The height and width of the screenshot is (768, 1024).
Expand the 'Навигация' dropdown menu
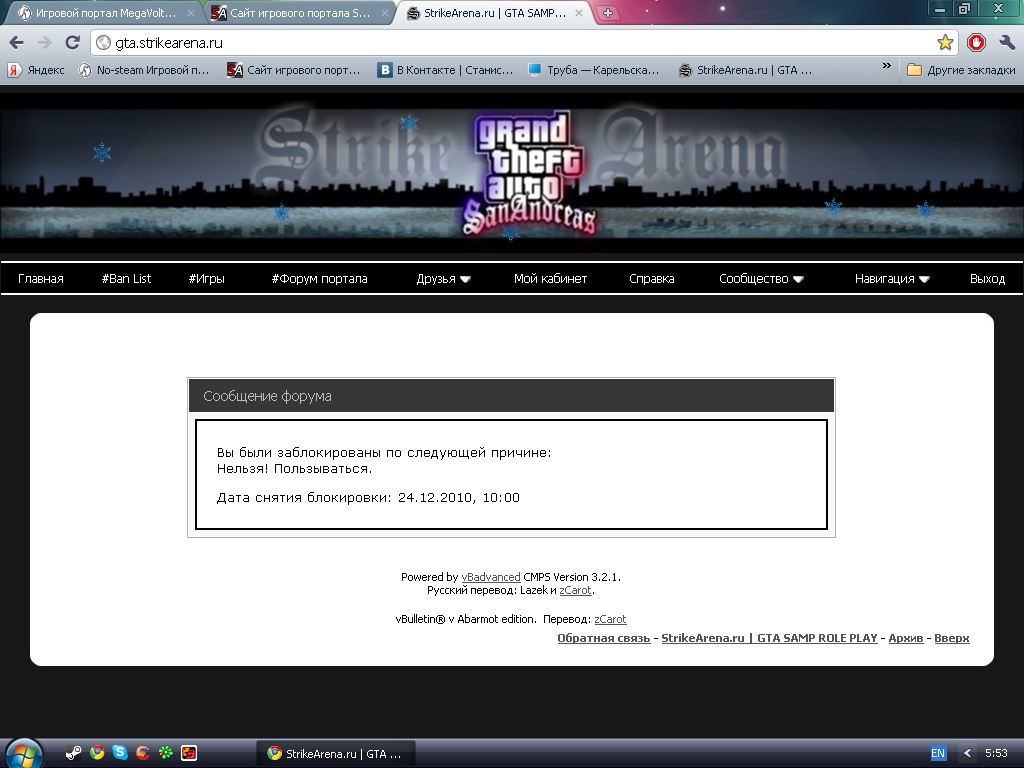tap(892, 279)
